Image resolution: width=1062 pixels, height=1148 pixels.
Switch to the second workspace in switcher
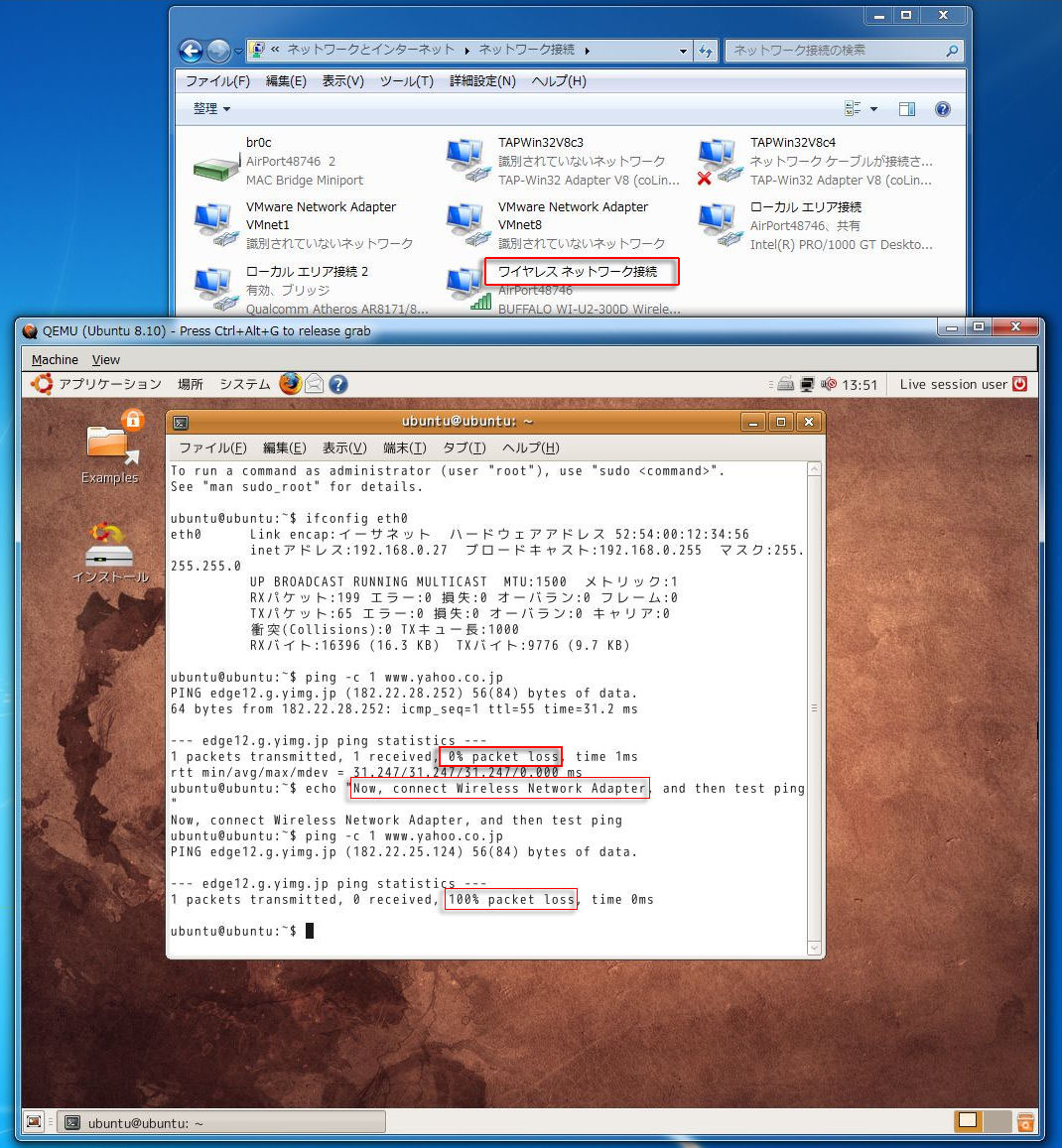pos(996,1121)
